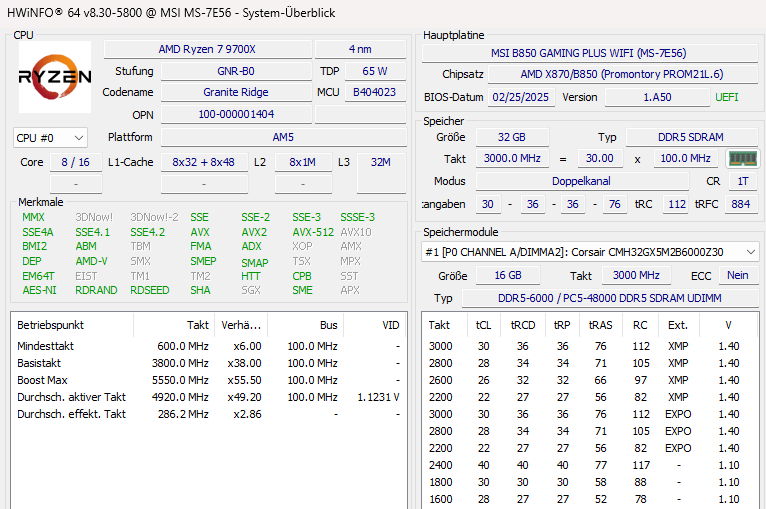The height and width of the screenshot is (509, 766).
Task: Click the MSI B850 GAMING PLUS WIFI mainboard field
Action: coord(589,53)
